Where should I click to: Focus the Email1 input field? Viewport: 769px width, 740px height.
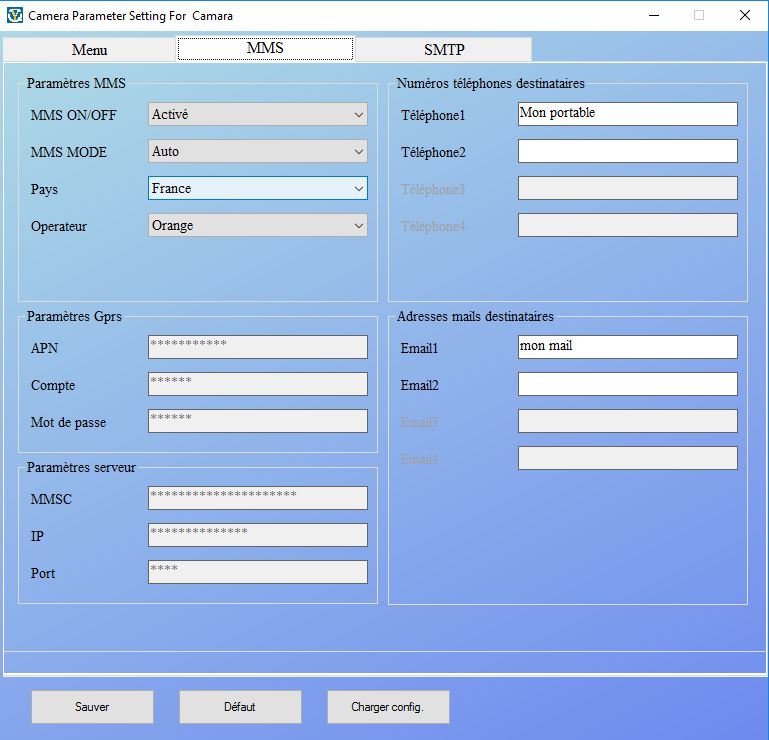point(628,347)
